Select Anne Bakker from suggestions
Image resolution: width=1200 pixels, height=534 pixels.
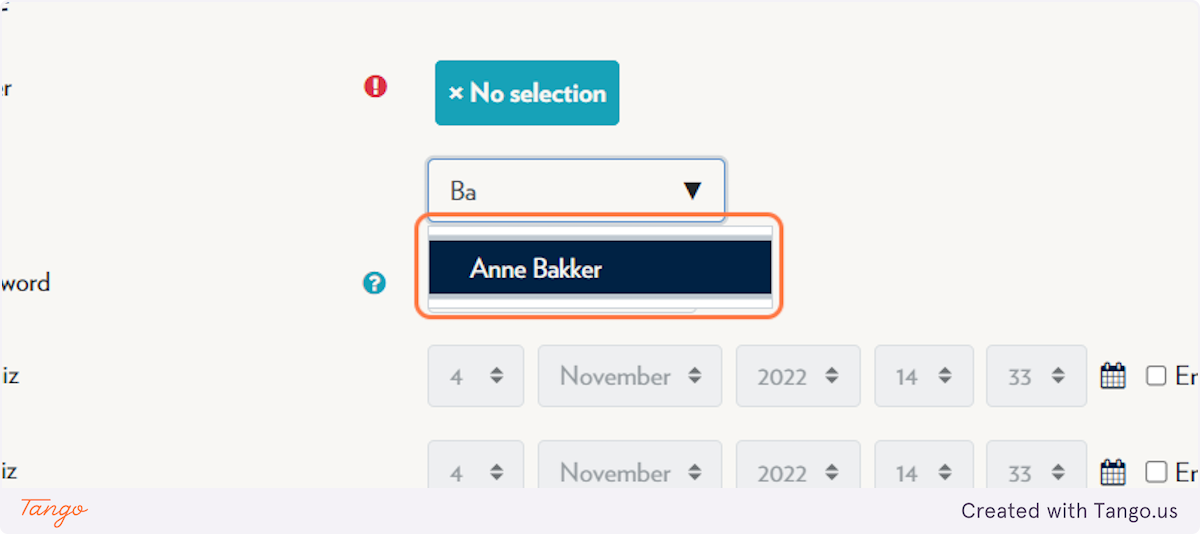click(600, 268)
